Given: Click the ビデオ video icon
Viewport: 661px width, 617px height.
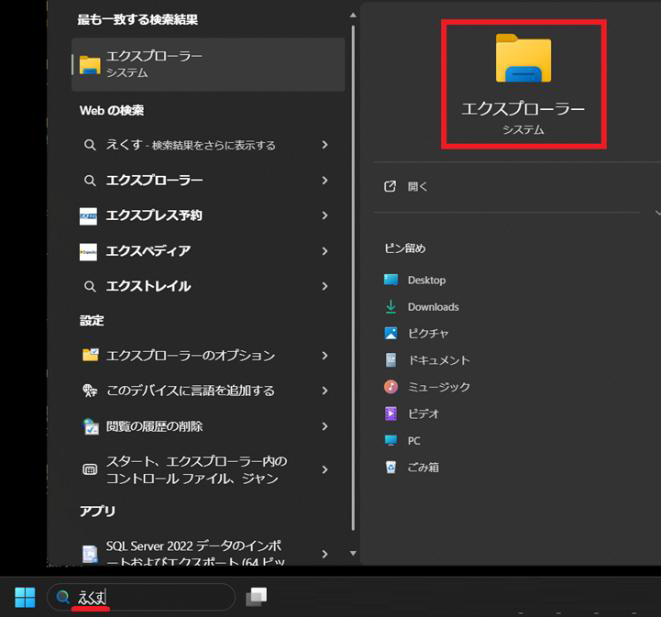Looking at the screenshot, I should tap(391, 413).
